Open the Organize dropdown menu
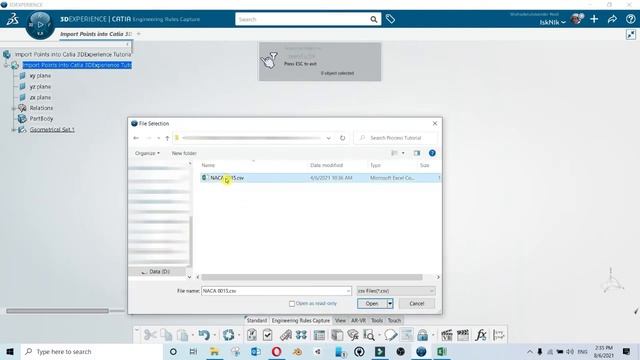The height and width of the screenshot is (360, 640). click(147, 153)
